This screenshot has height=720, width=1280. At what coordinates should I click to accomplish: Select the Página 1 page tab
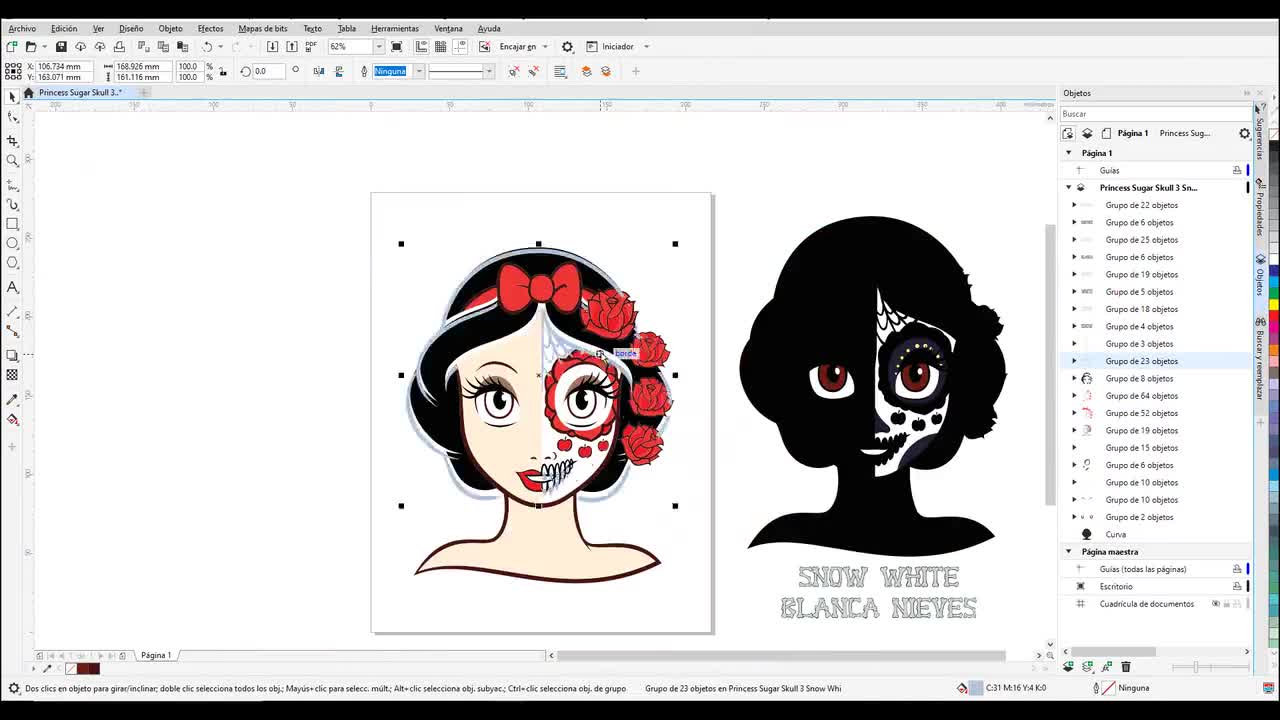point(156,655)
